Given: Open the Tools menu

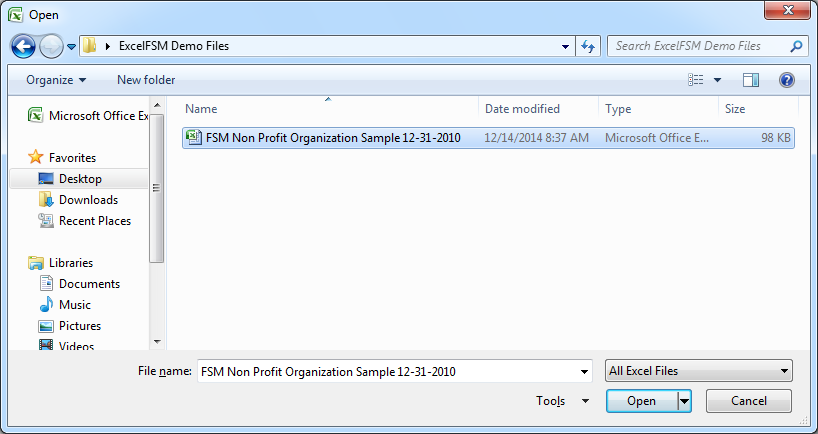Looking at the screenshot, I should coord(563,401).
